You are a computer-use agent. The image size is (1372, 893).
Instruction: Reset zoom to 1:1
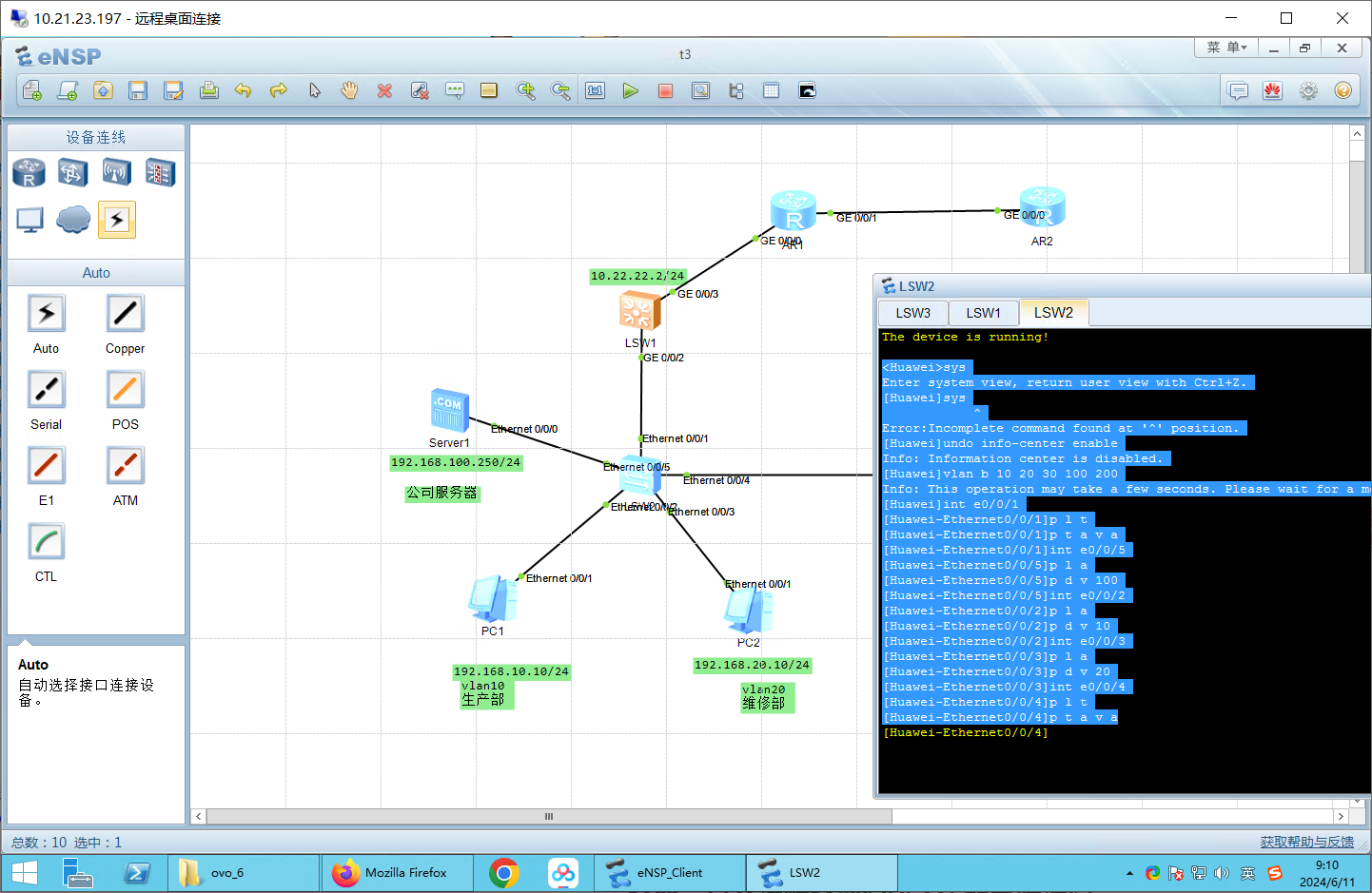click(x=596, y=90)
